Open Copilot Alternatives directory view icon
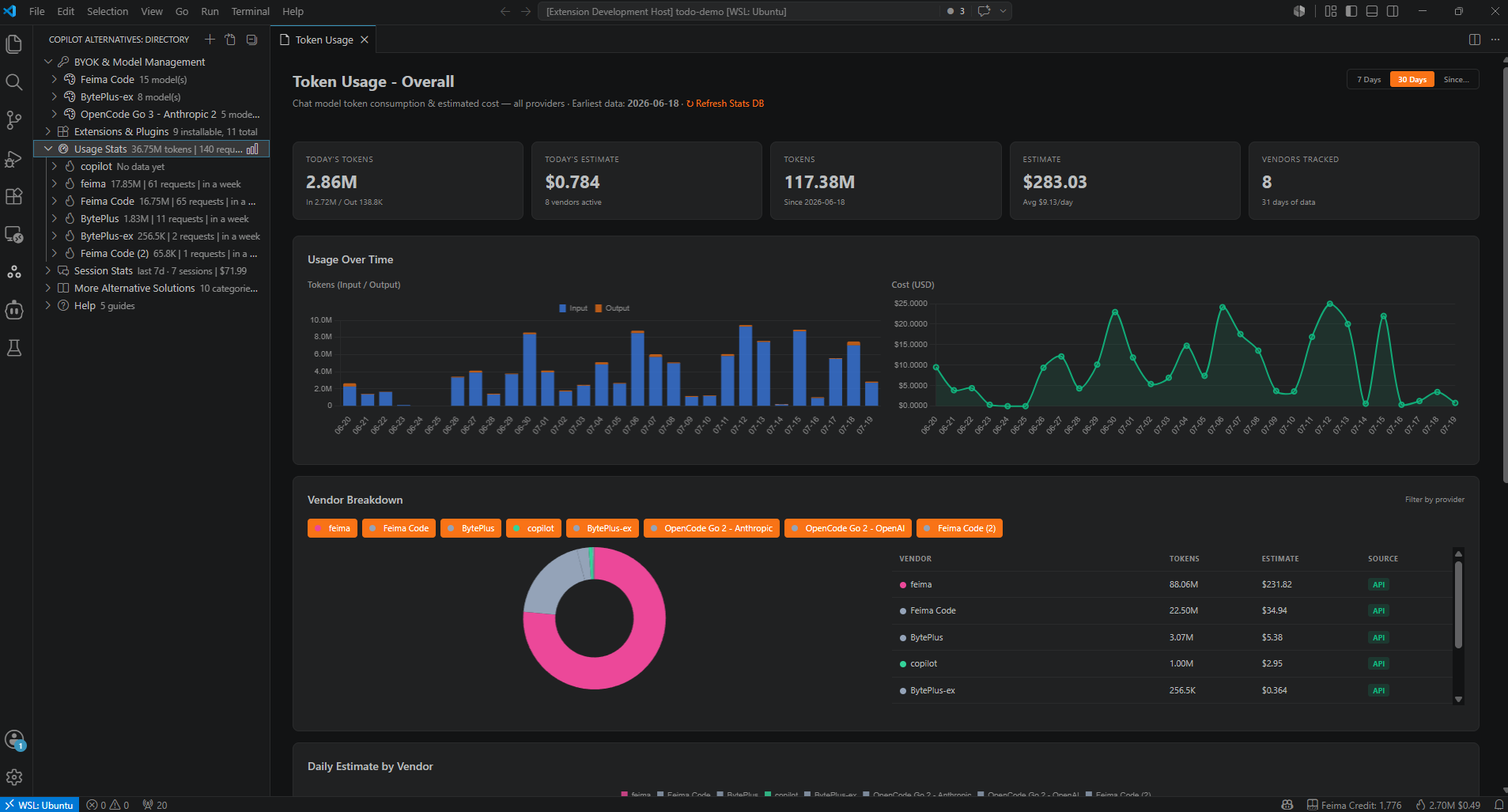1508x812 pixels. point(14,272)
